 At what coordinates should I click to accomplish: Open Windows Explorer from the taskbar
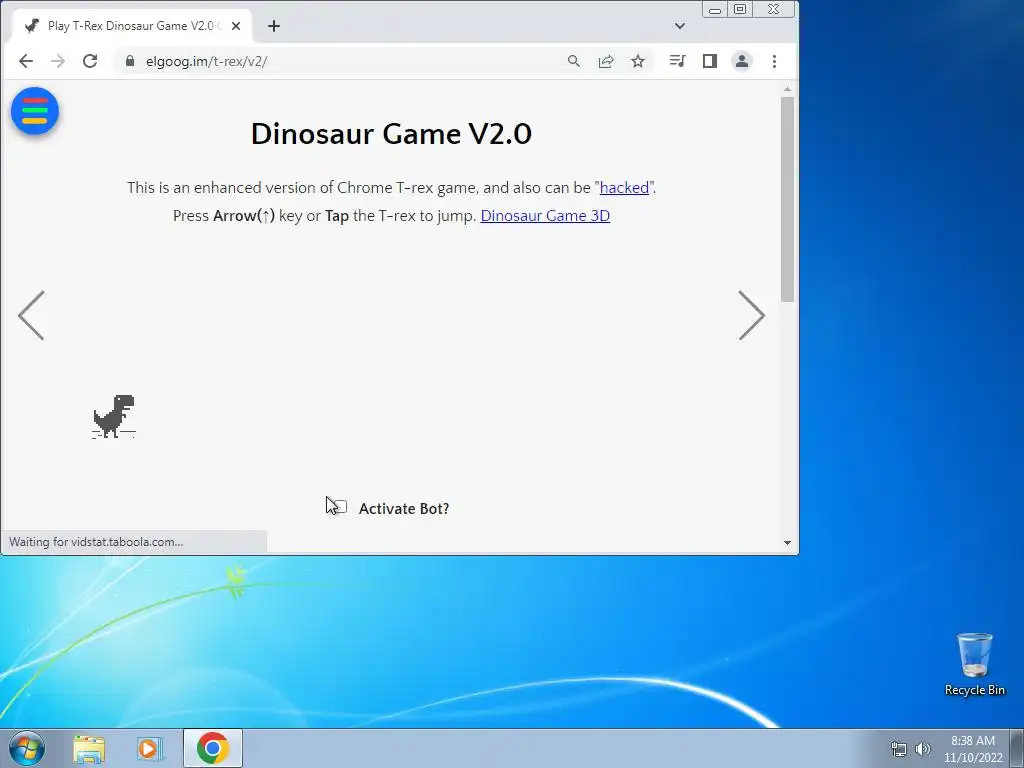[x=89, y=748]
